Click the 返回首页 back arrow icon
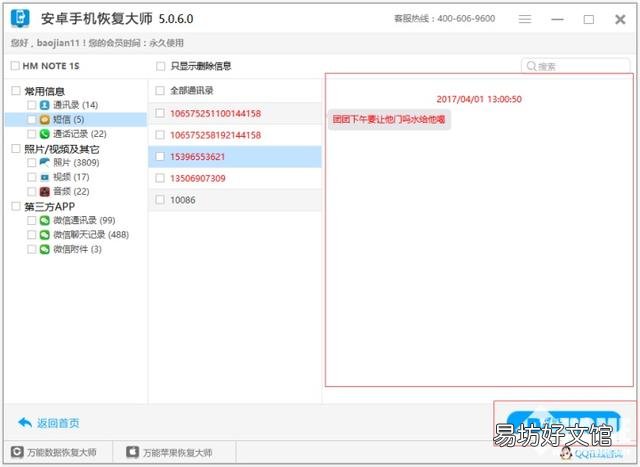640x467 pixels. point(25,423)
